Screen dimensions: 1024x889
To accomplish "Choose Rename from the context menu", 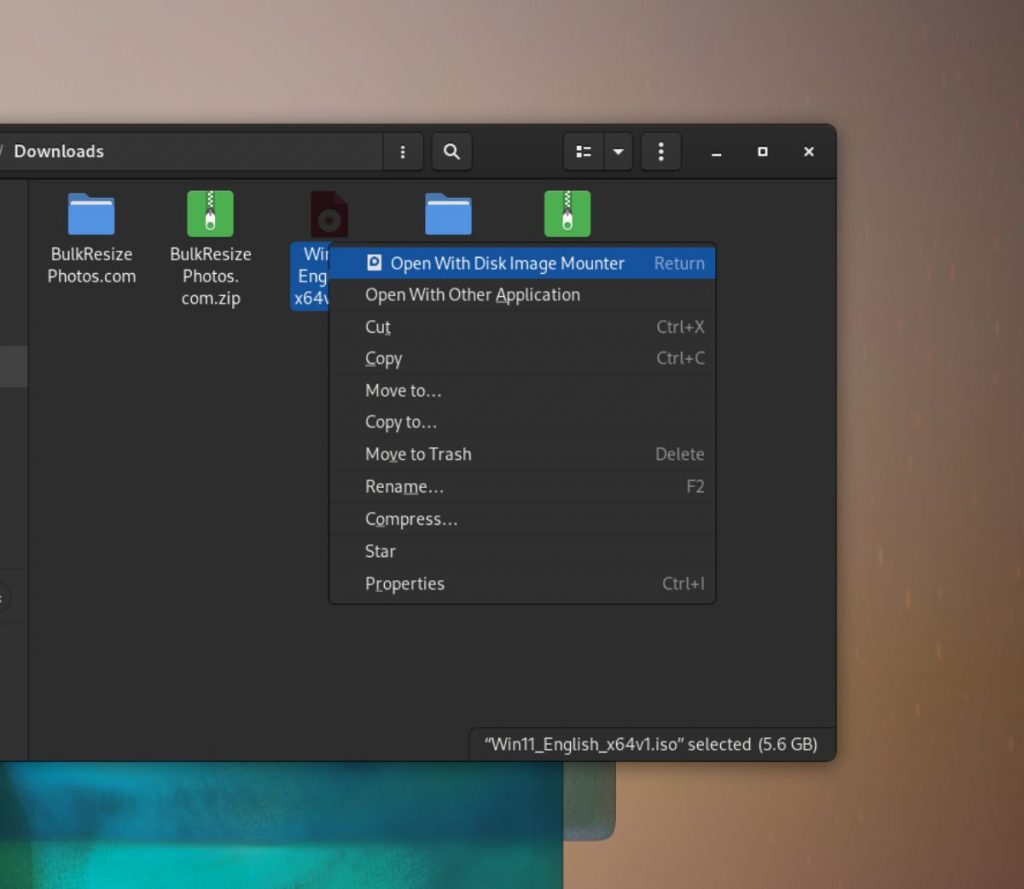I will [x=405, y=487].
